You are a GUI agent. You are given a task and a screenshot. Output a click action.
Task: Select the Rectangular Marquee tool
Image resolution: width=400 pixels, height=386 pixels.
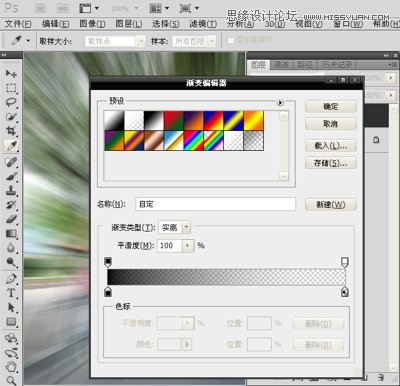tap(11, 88)
